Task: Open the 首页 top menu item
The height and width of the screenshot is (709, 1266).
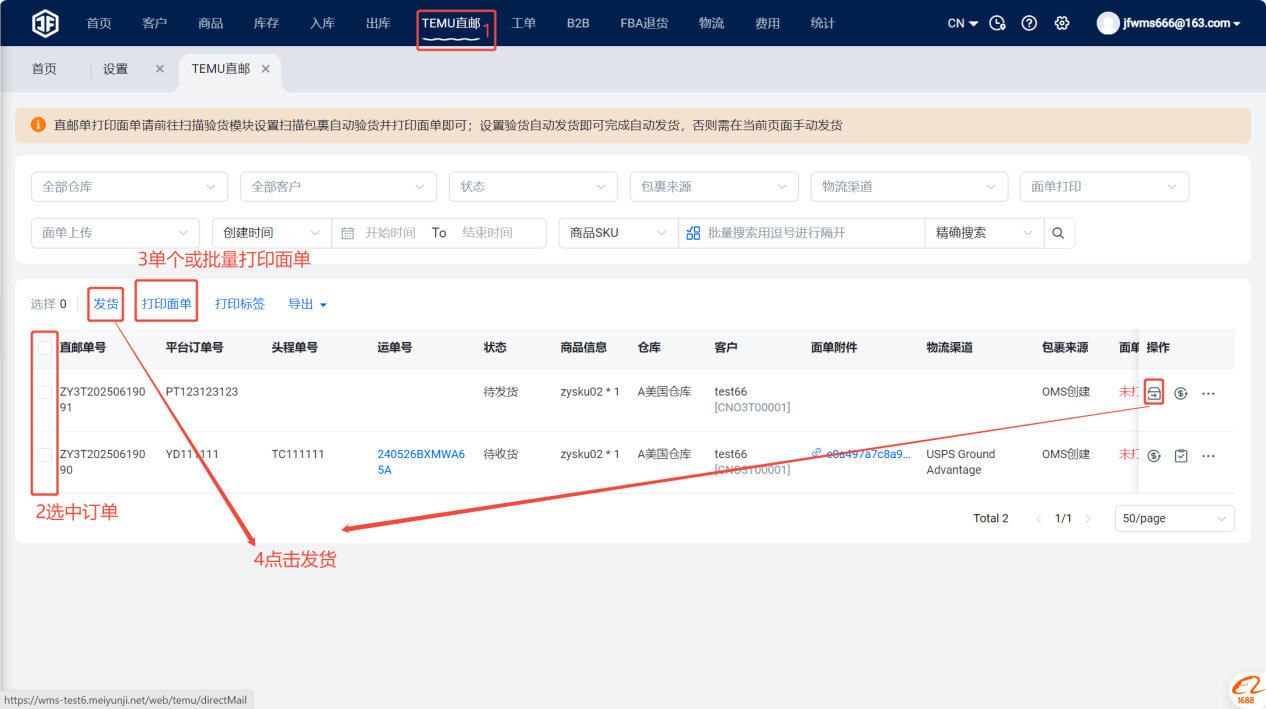Action: [x=99, y=23]
